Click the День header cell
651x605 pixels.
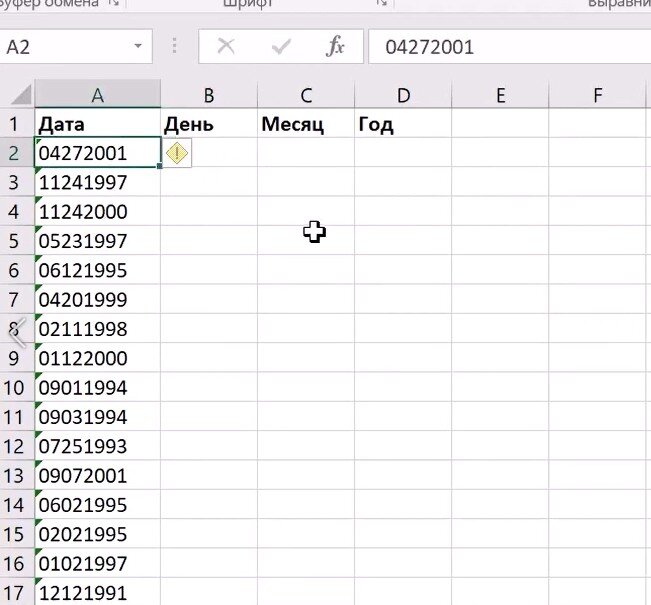click(x=209, y=124)
